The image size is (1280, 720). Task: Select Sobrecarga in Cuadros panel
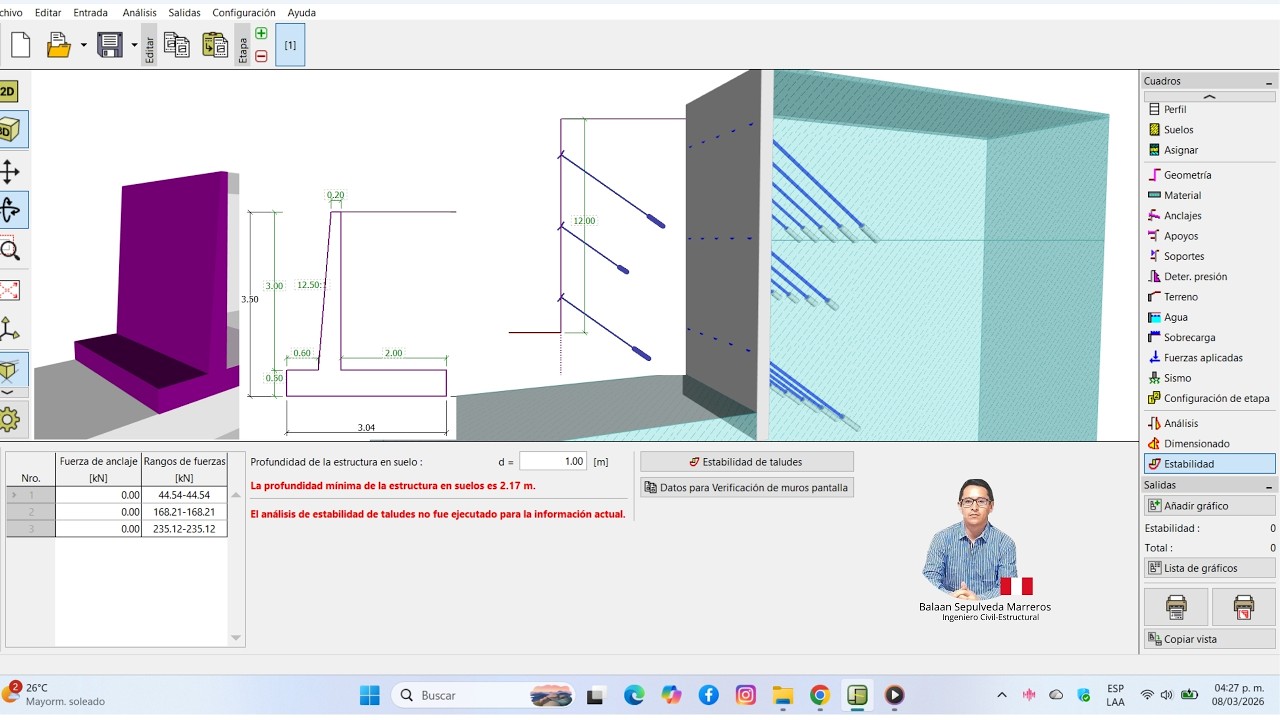pos(1210,337)
